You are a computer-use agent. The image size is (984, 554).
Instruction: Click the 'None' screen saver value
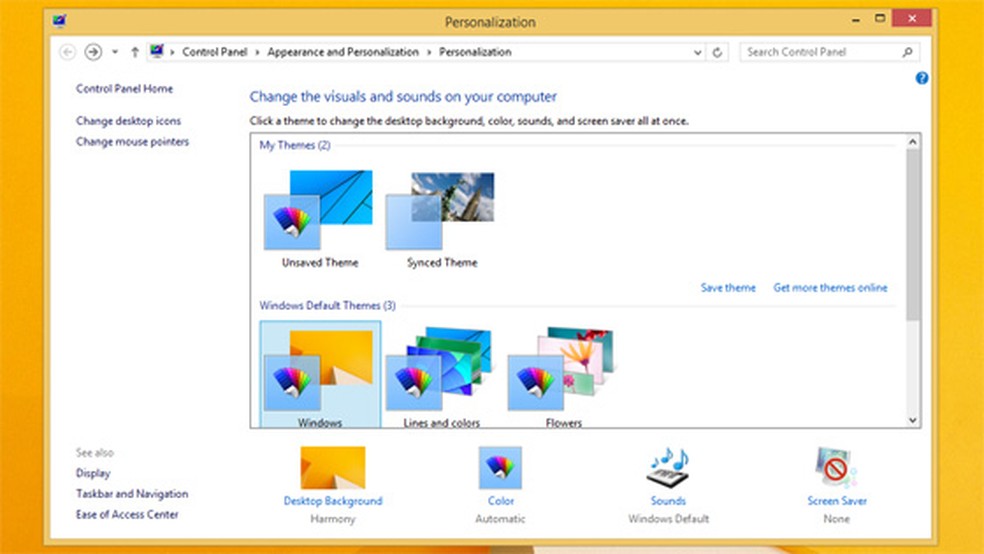point(837,519)
